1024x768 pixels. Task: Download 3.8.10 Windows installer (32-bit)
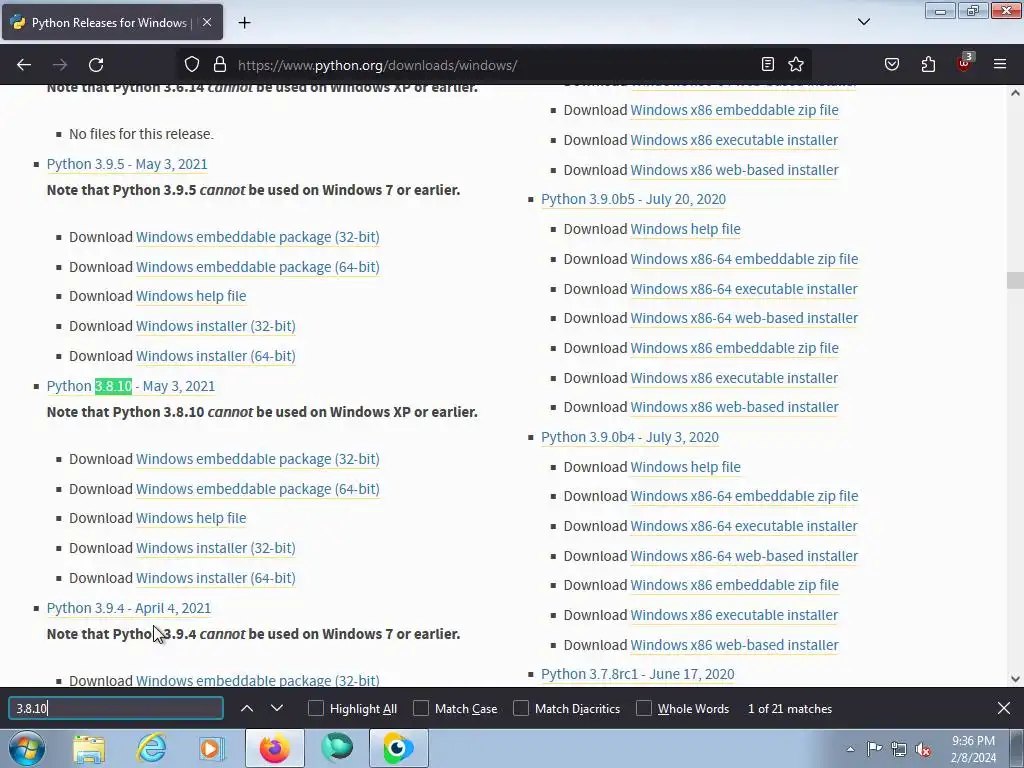click(x=216, y=548)
